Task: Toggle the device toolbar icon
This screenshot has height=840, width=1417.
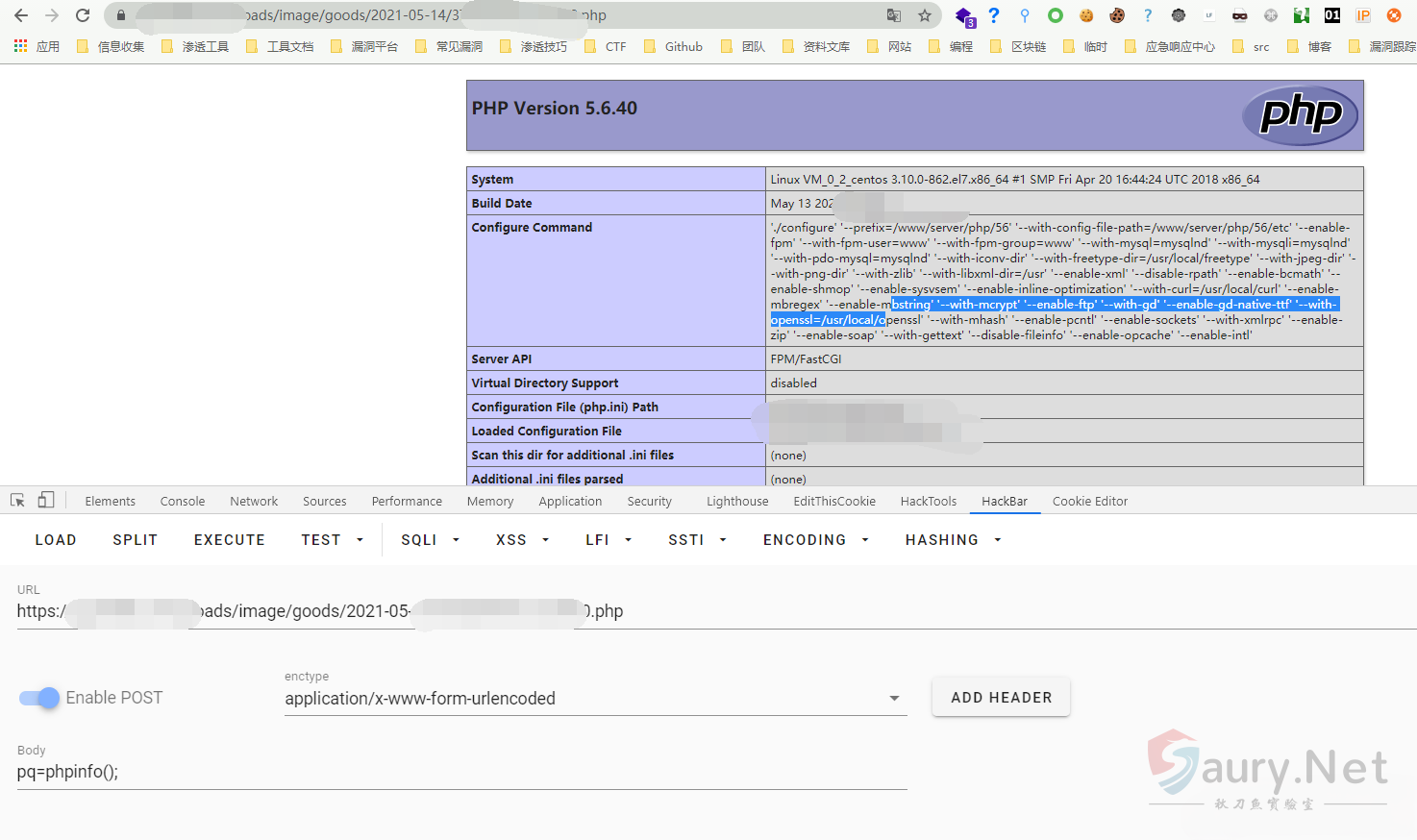Action: pos(46,501)
